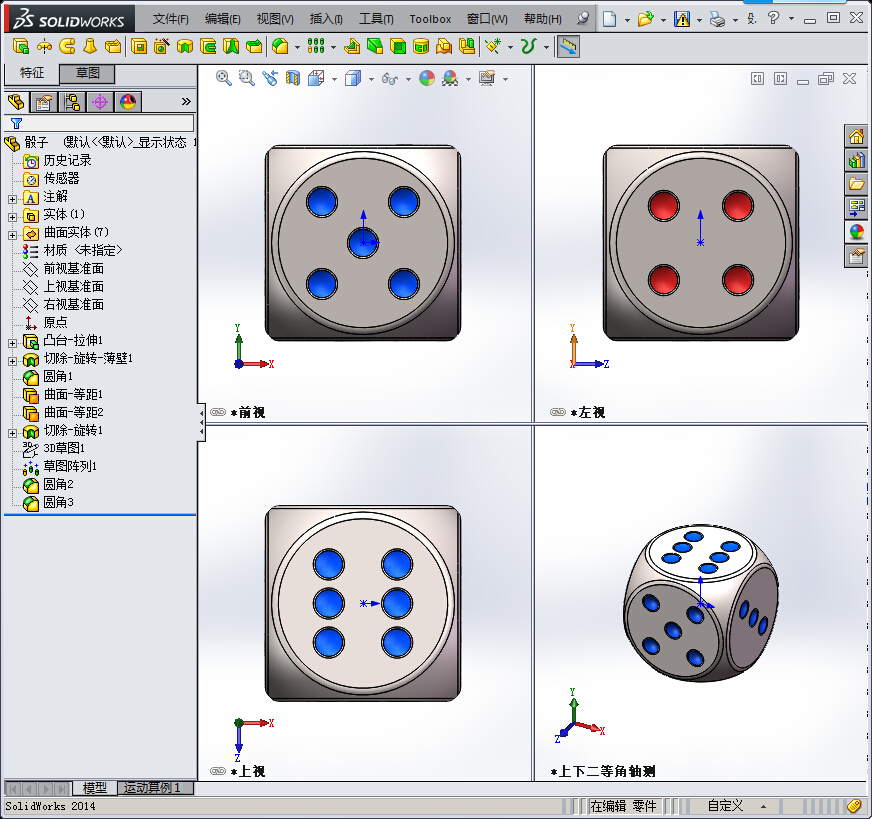Open the Fillet dropdown arrow
The image size is (872, 819).
pos(297,47)
